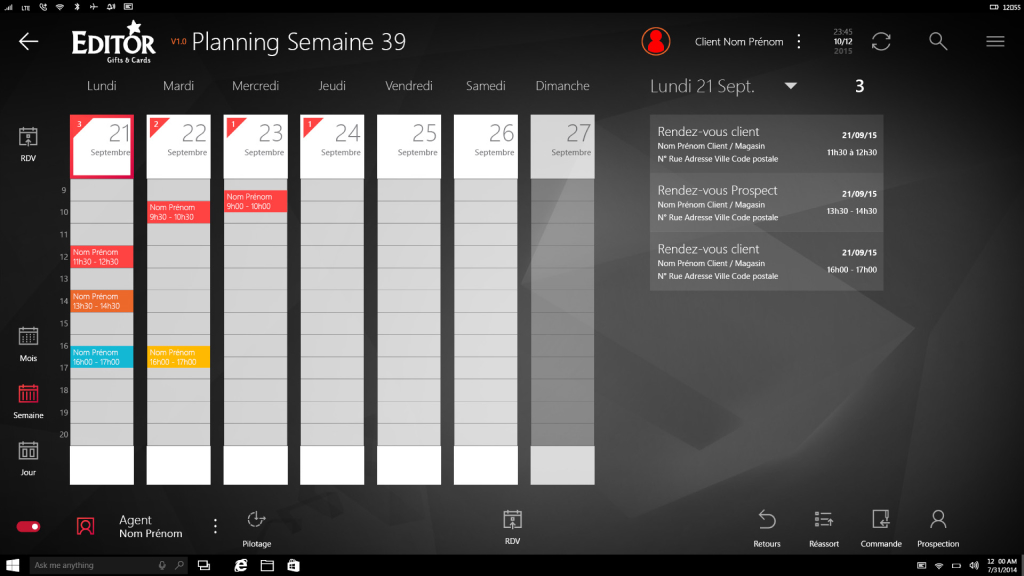Image resolution: width=1024 pixels, height=576 pixels.
Task: Click the Prospection icon
Action: (938, 519)
